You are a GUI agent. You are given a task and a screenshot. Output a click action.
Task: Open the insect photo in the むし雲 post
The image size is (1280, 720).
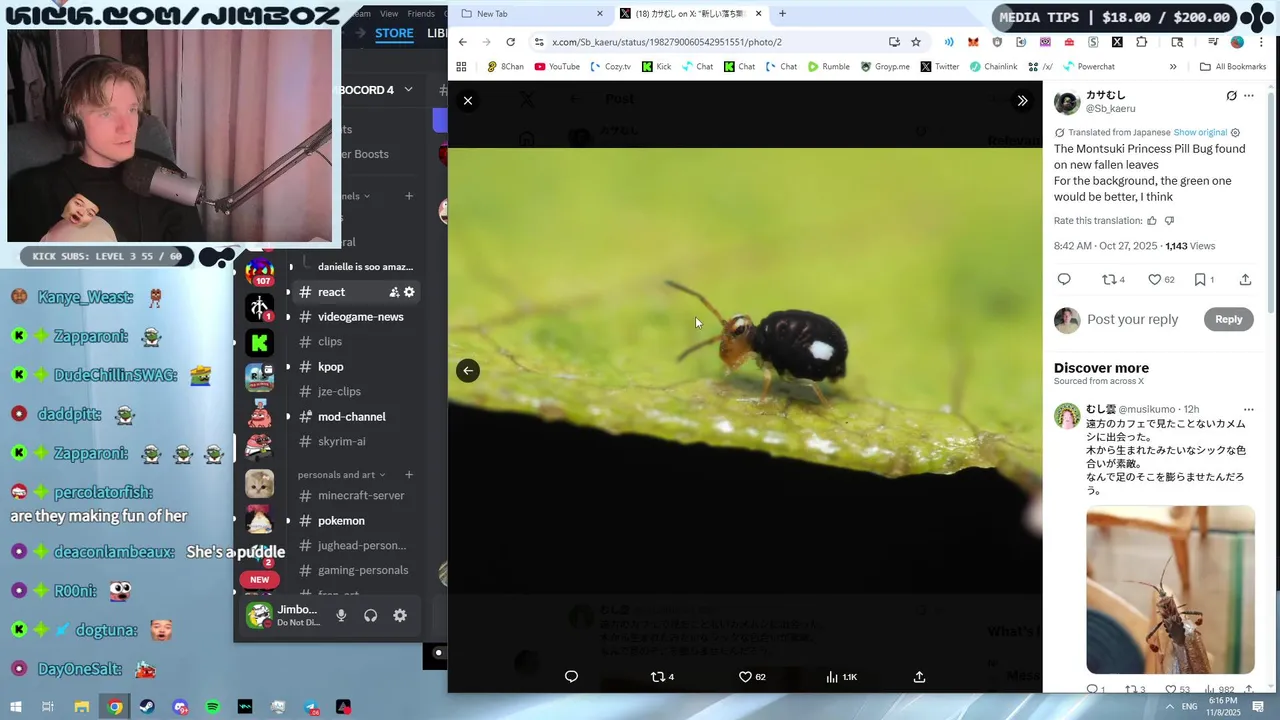(x=1170, y=590)
